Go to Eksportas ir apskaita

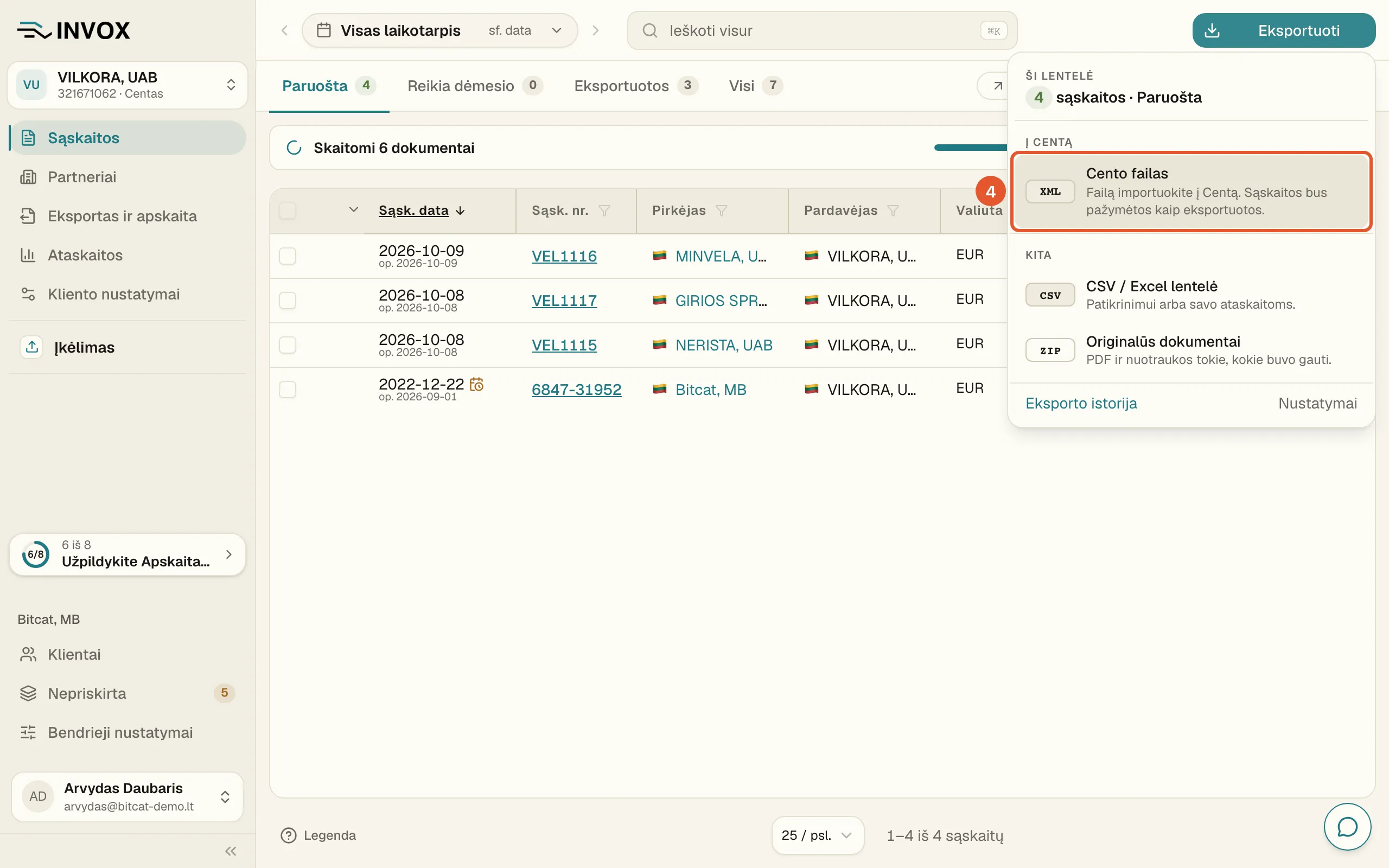(128, 216)
